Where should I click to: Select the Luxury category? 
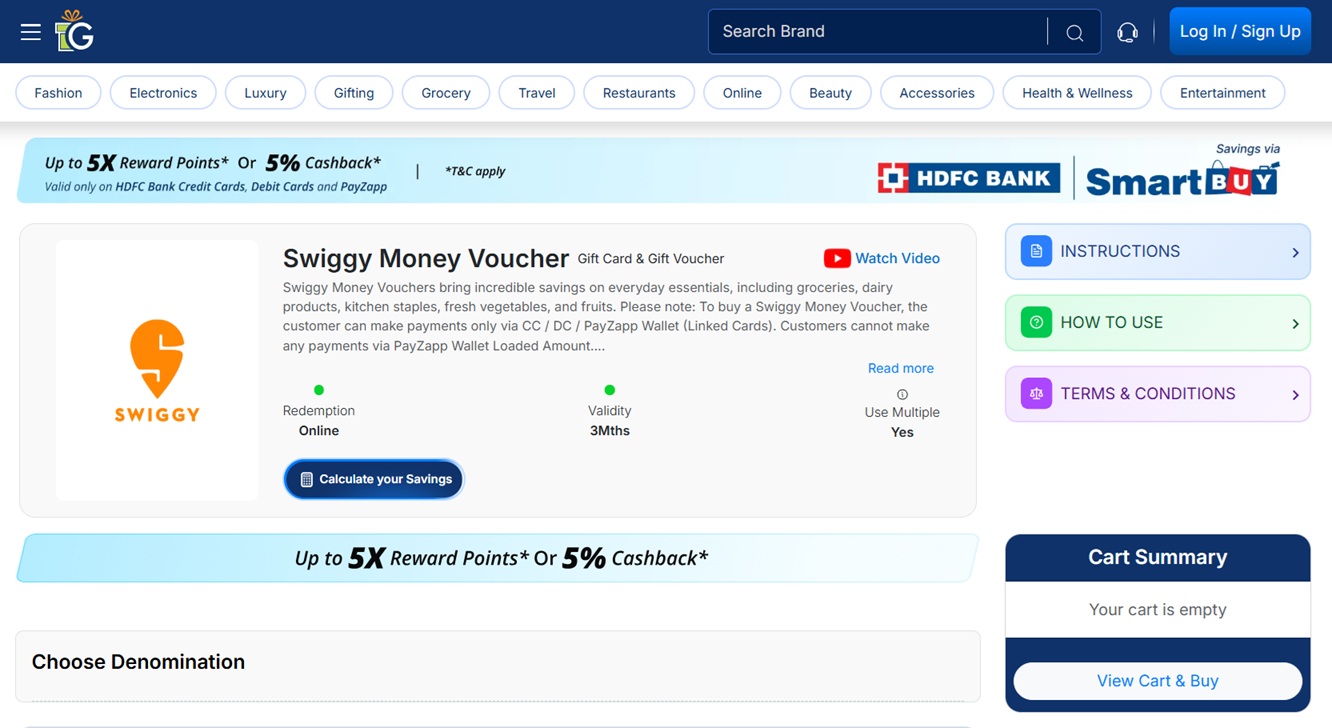point(265,93)
